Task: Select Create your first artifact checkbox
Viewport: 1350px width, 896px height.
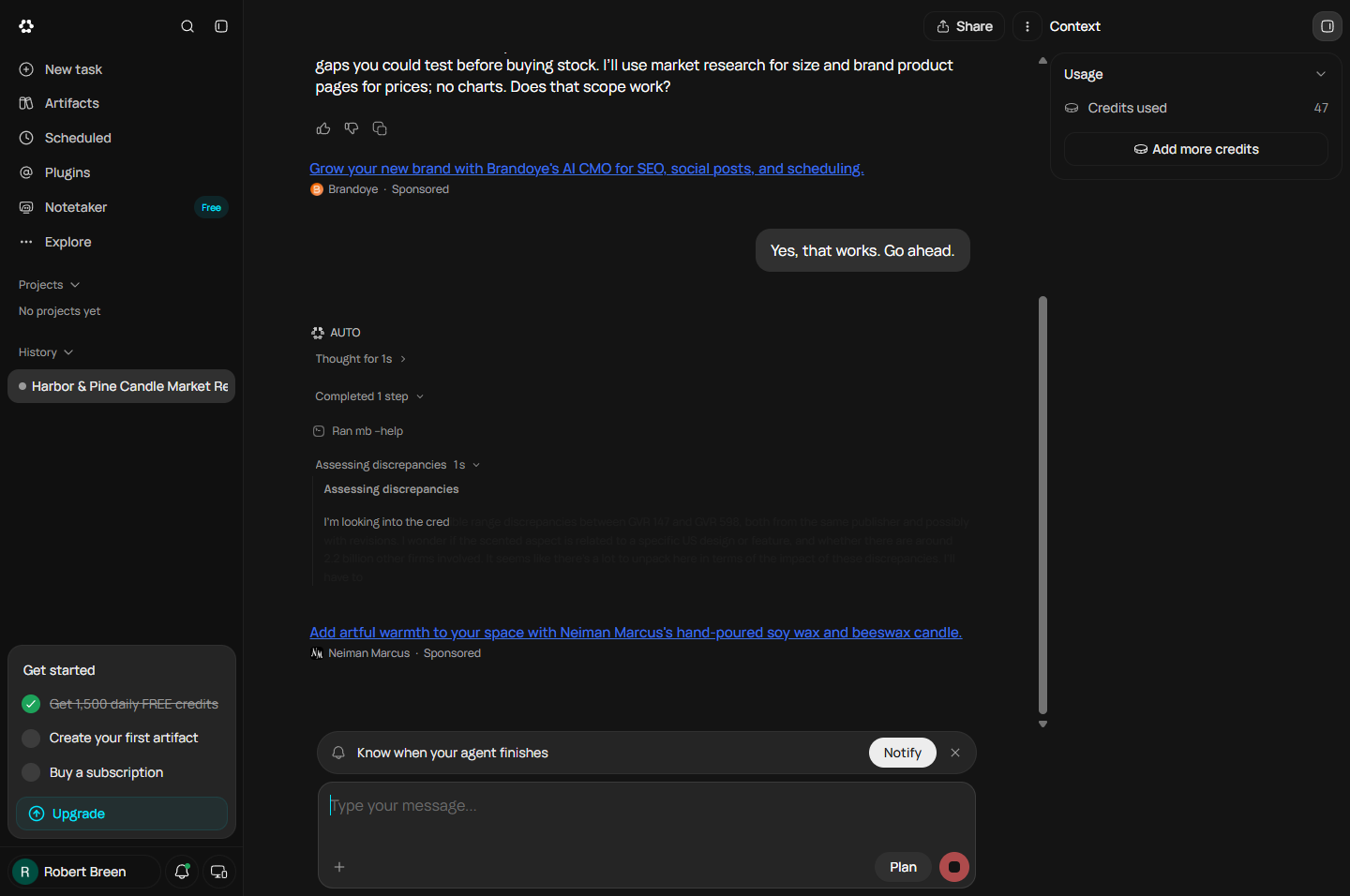Action: coord(31,739)
